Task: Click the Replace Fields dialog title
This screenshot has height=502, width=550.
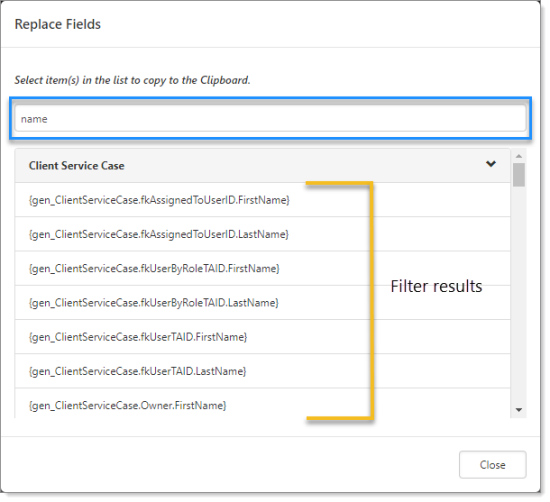Action: coord(58,24)
